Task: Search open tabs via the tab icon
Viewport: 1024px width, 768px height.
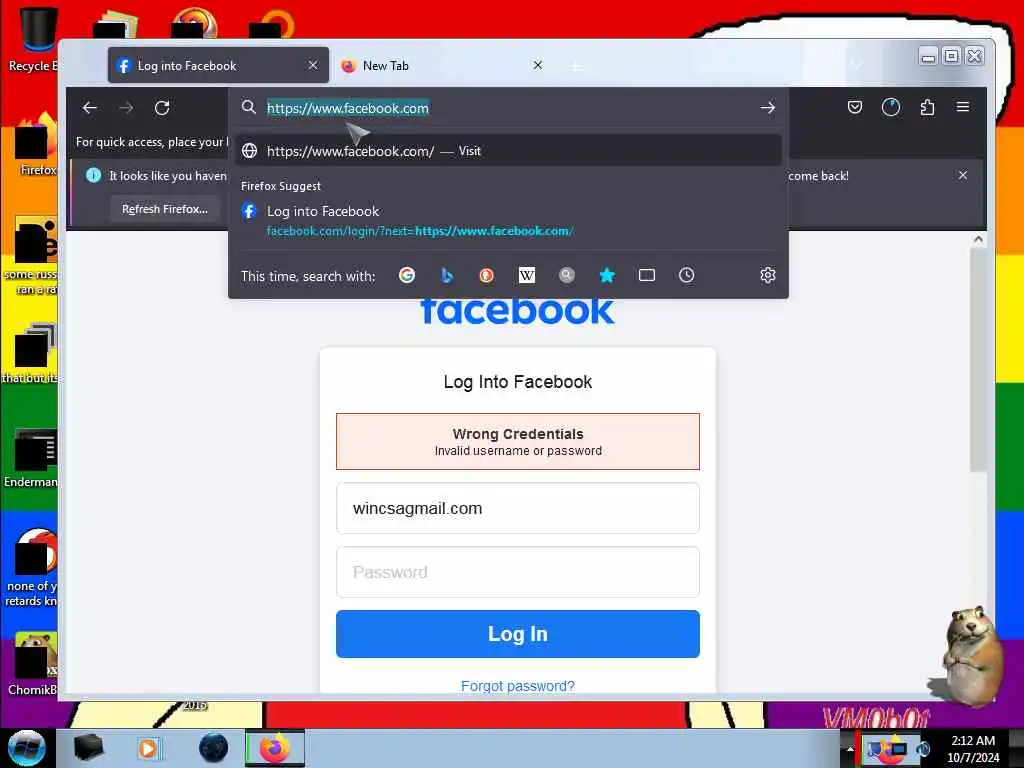Action: pos(647,276)
